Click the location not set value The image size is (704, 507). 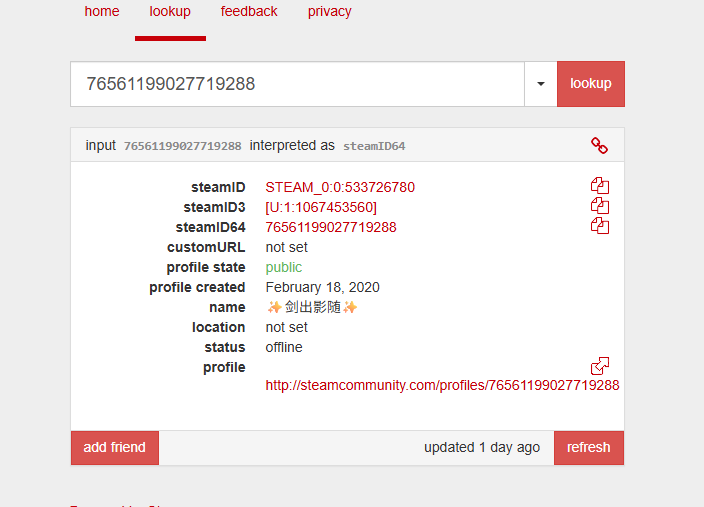(286, 327)
